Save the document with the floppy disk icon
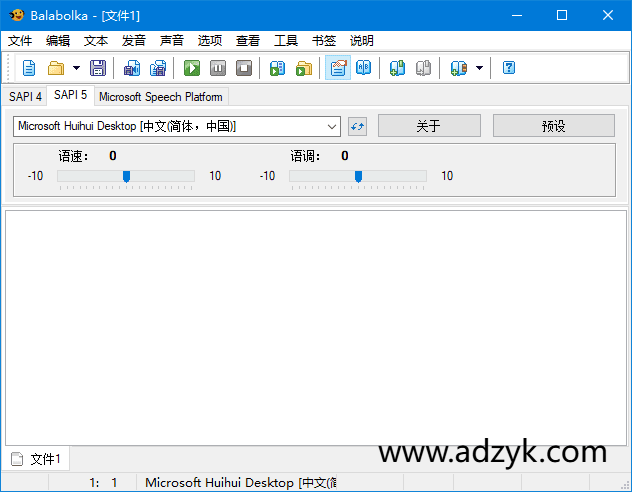 pyautogui.click(x=98, y=68)
